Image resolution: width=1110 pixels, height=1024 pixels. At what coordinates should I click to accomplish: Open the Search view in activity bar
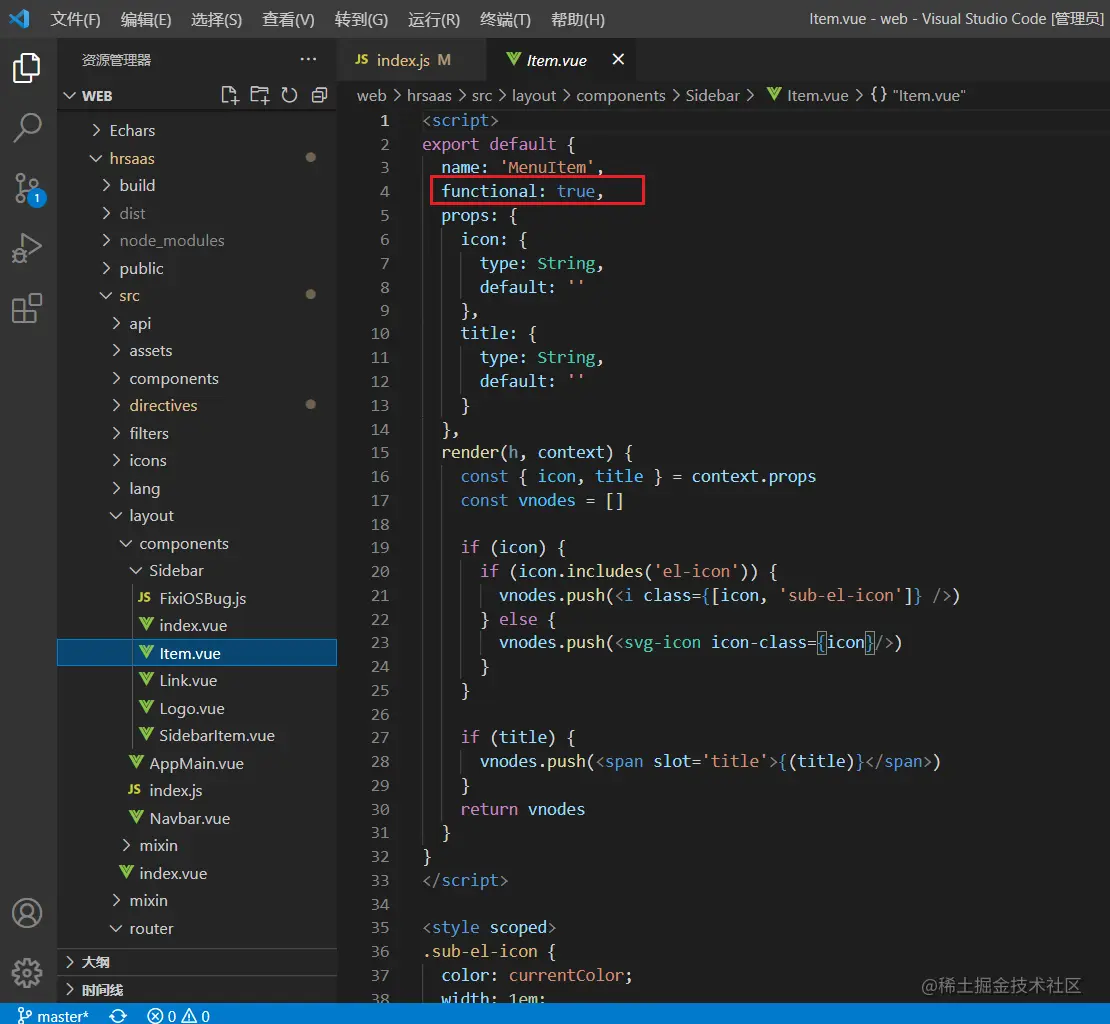27,127
